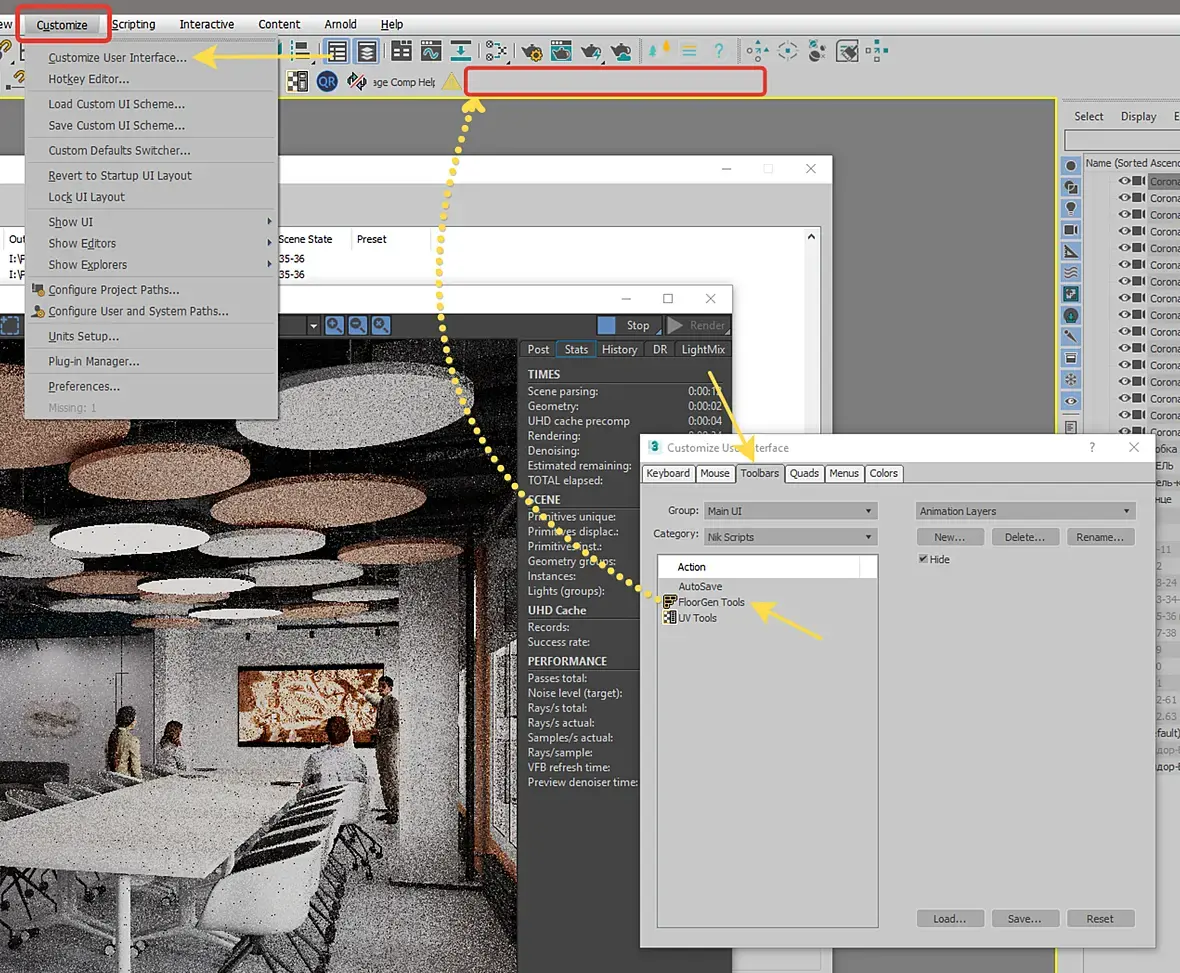Screen dimensions: 1180x973
Task: Switch to the LightMix tab
Action: pyautogui.click(x=704, y=349)
